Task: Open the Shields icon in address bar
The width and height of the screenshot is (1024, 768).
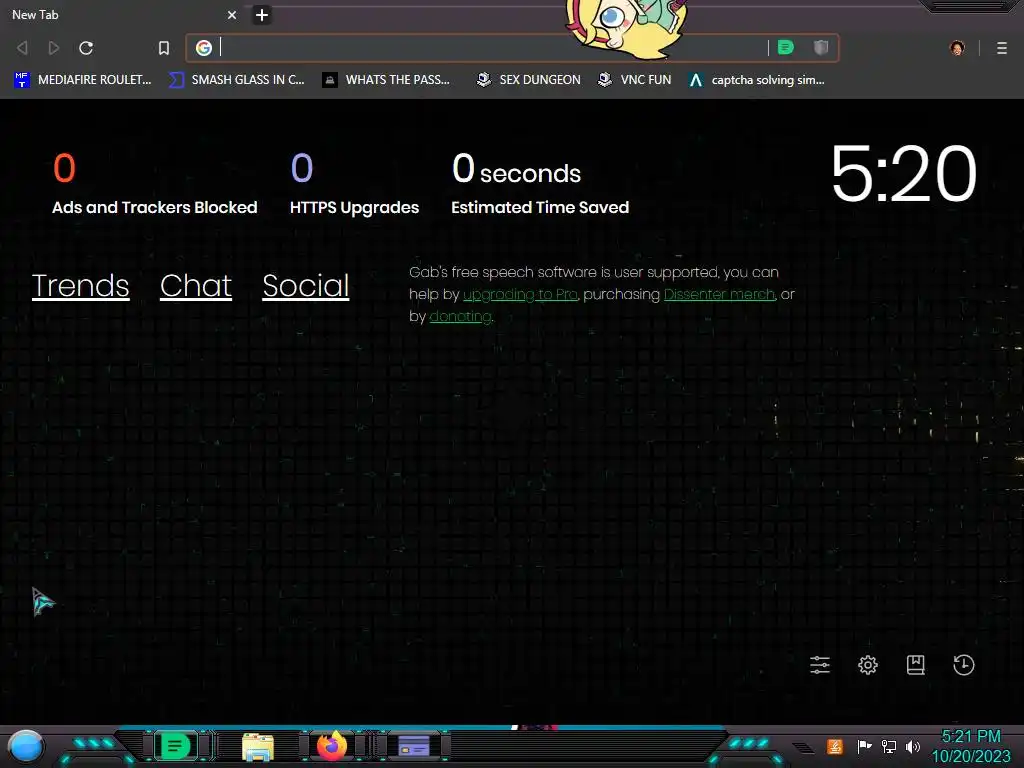Action: [821, 47]
